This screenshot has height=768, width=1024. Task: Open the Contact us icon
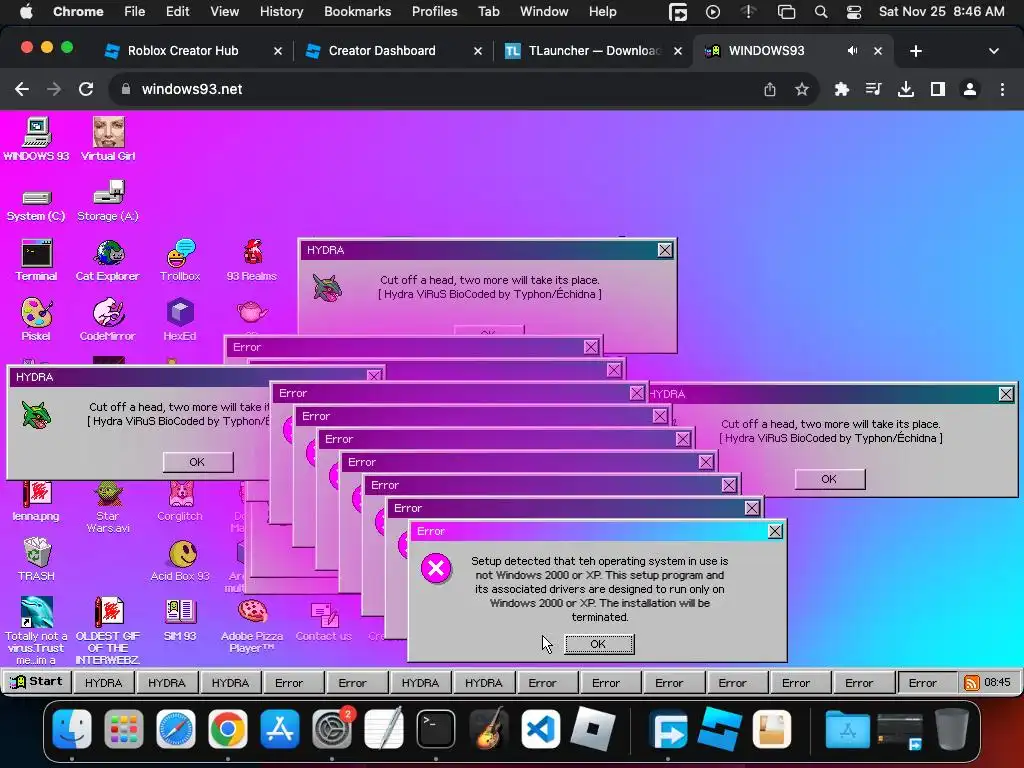coord(324,620)
